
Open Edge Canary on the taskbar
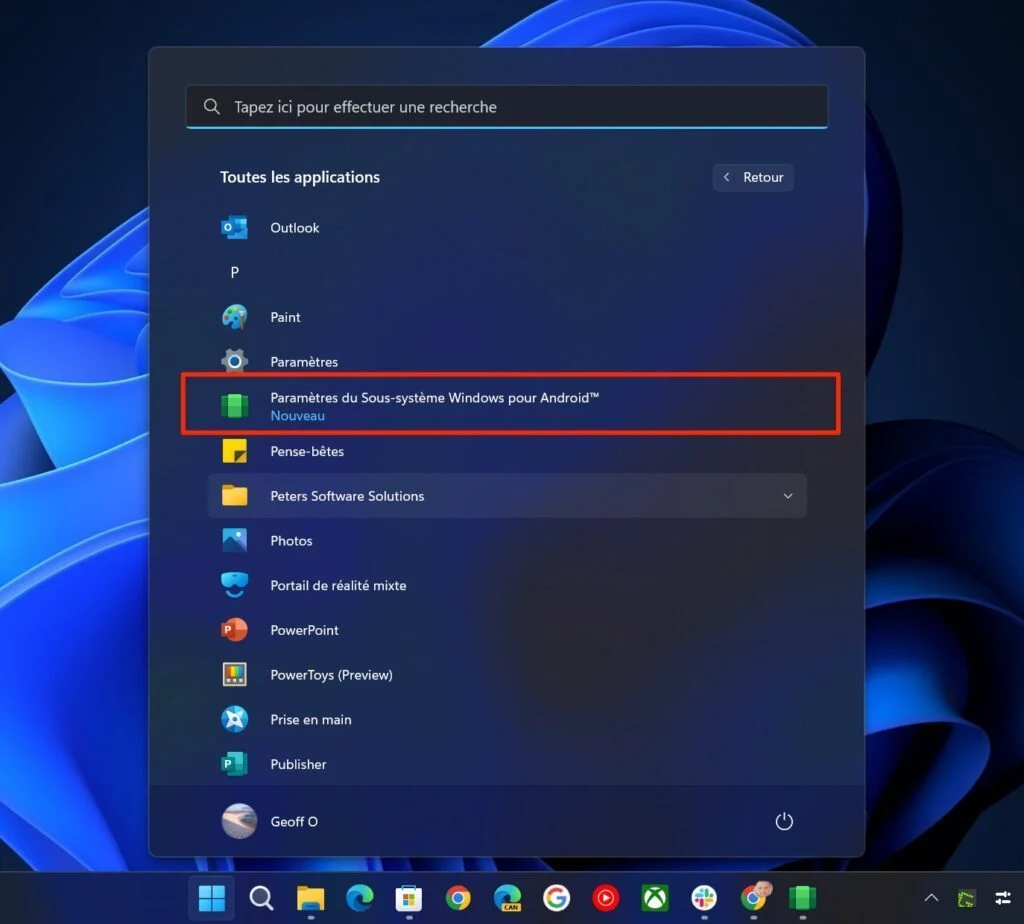[x=507, y=899]
